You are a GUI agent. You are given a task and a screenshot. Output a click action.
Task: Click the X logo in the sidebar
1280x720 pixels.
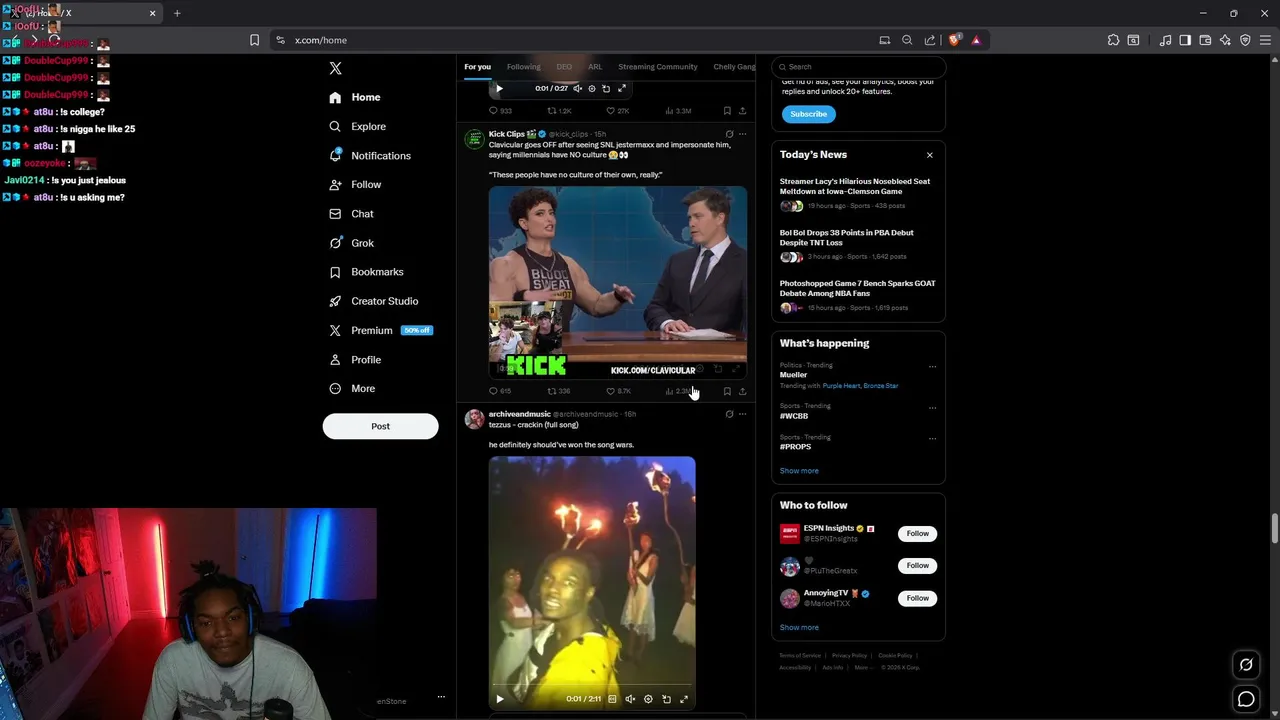[335, 68]
